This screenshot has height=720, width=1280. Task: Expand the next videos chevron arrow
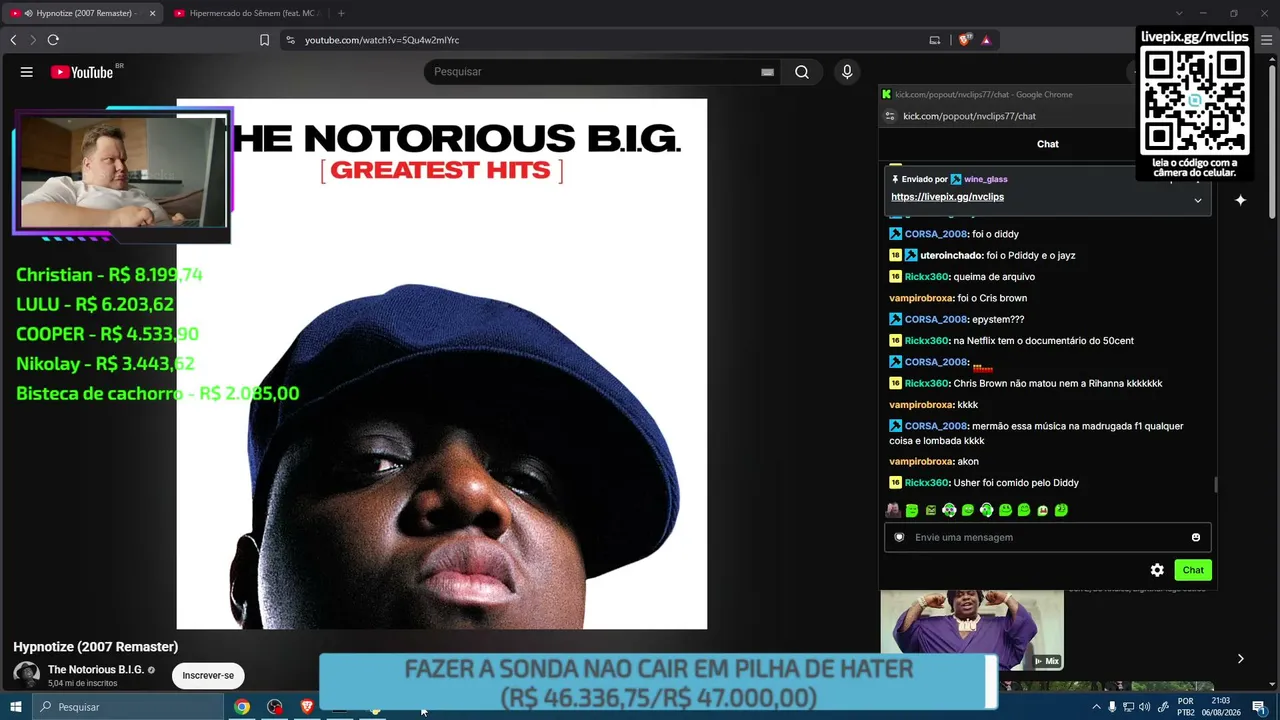1240,659
